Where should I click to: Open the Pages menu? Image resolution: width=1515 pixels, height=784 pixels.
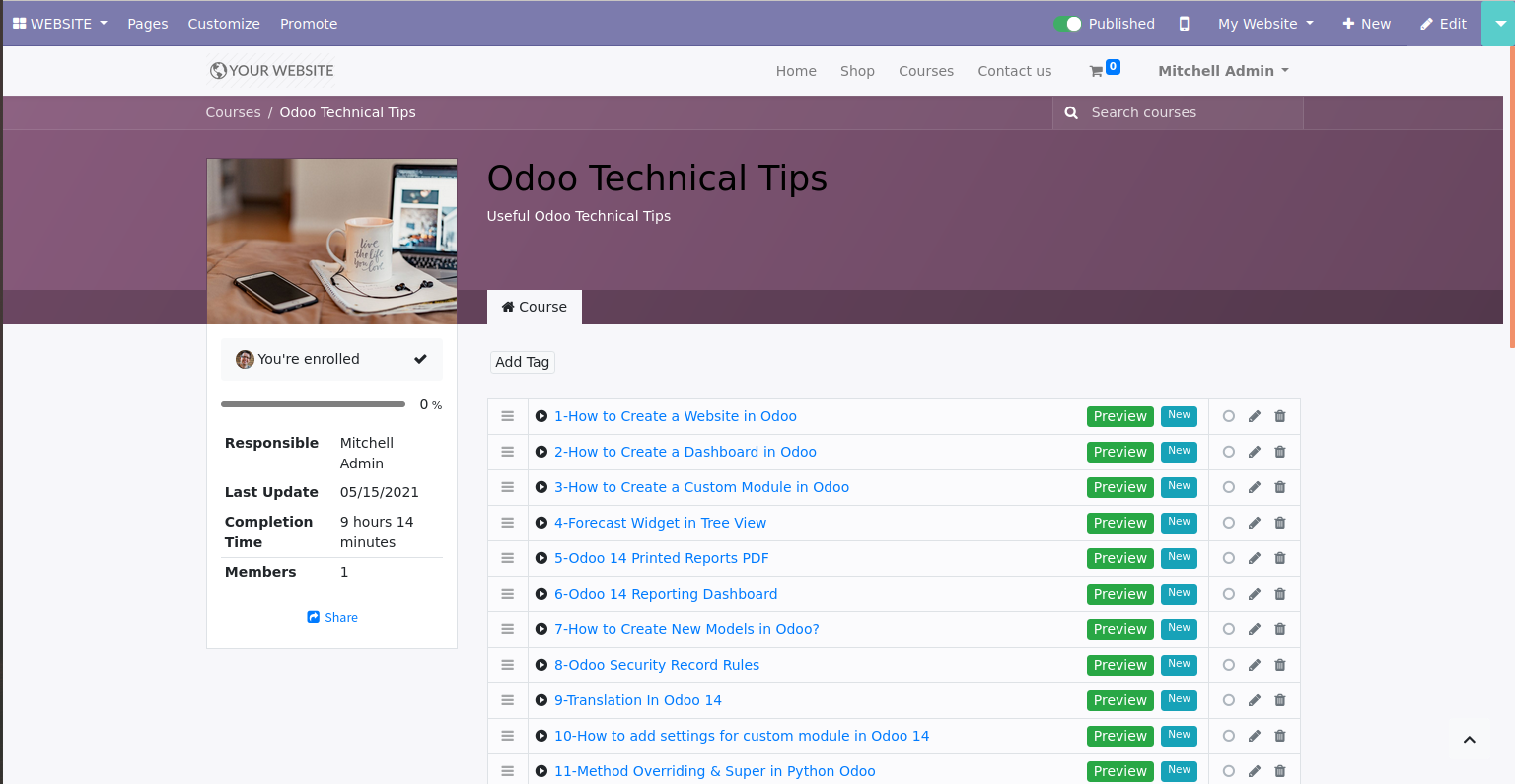pyautogui.click(x=148, y=24)
